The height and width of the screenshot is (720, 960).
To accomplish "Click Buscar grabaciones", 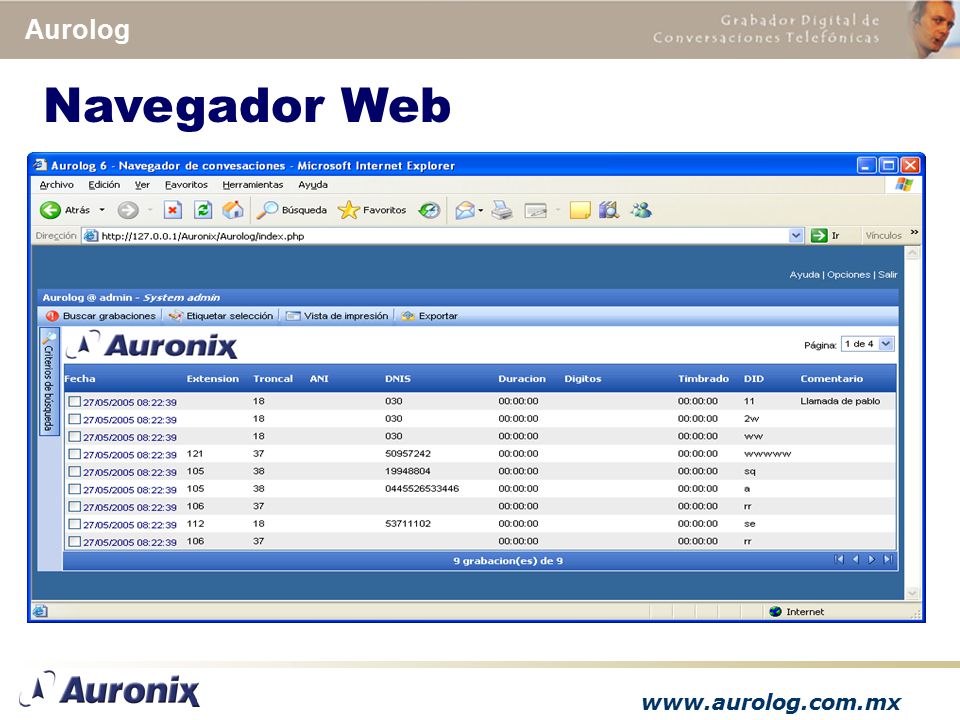I will pos(101,316).
